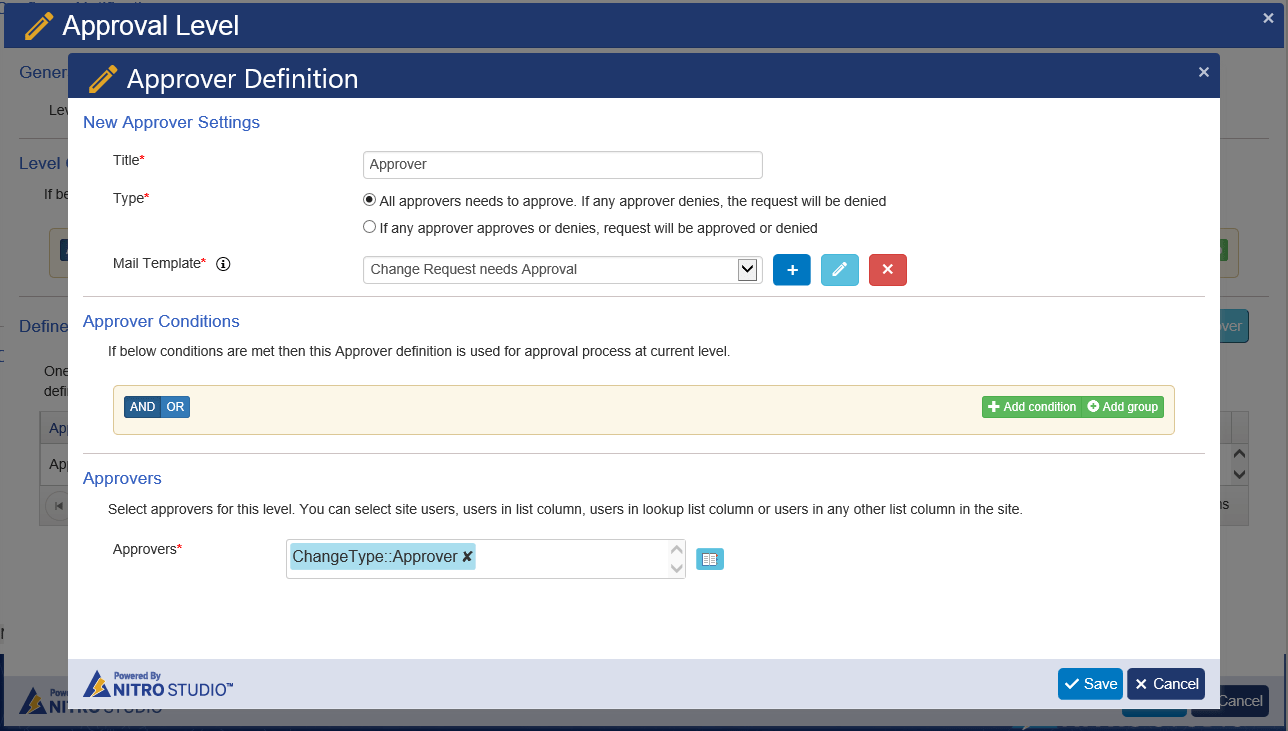Image resolution: width=1288 pixels, height=731 pixels.
Task: Click the info icon beside Mail Template
Action: tap(223, 264)
